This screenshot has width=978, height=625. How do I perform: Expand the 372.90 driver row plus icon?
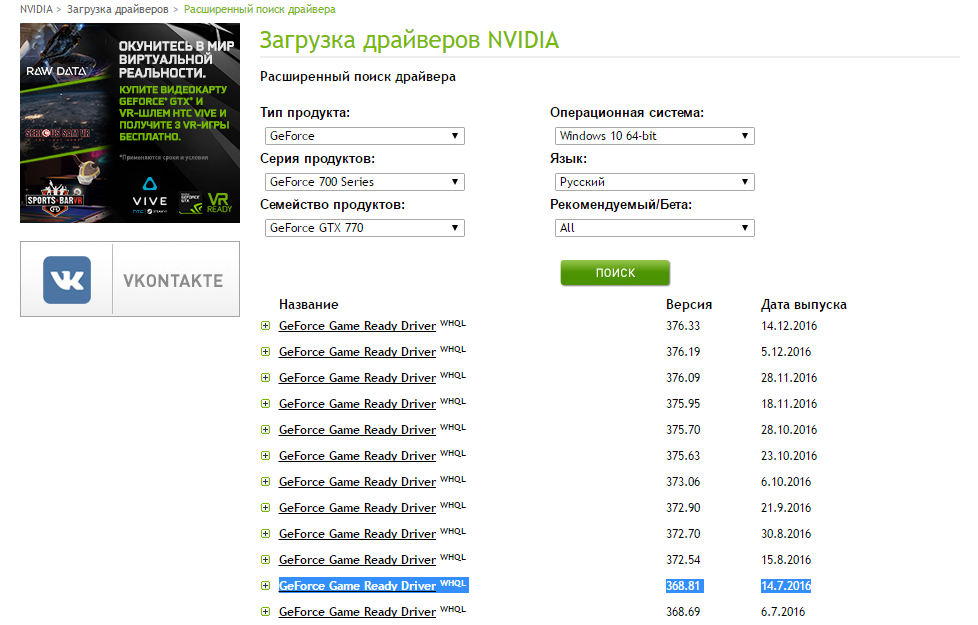tap(266, 508)
